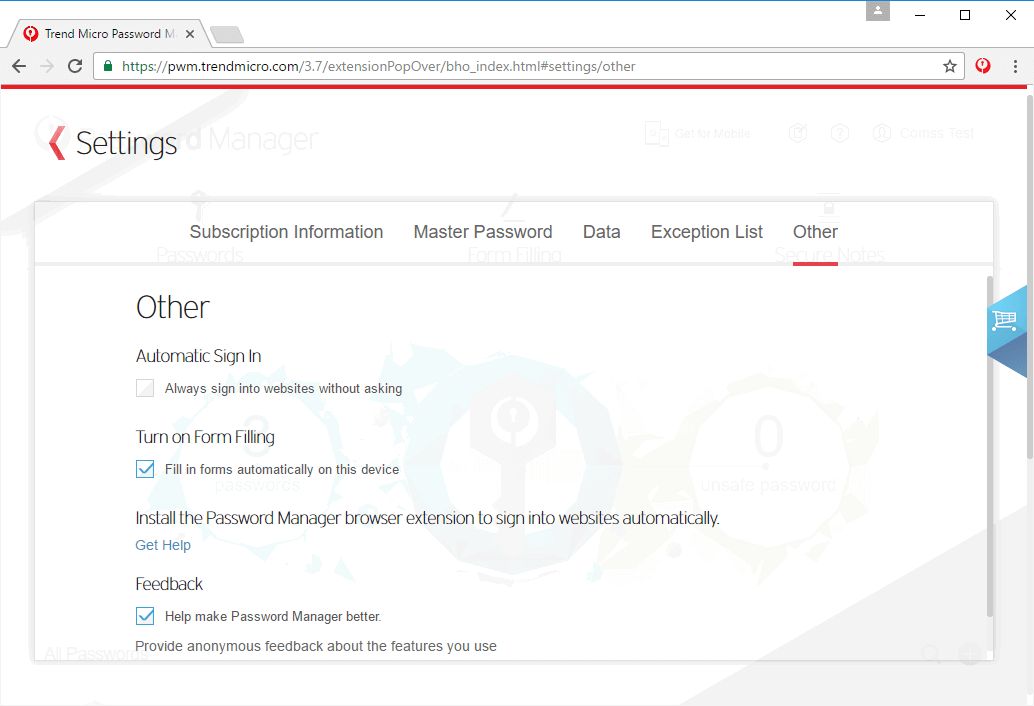Open the blue shopping cart side tab
Viewport: 1034px width, 706px height.
[1007, 332]
